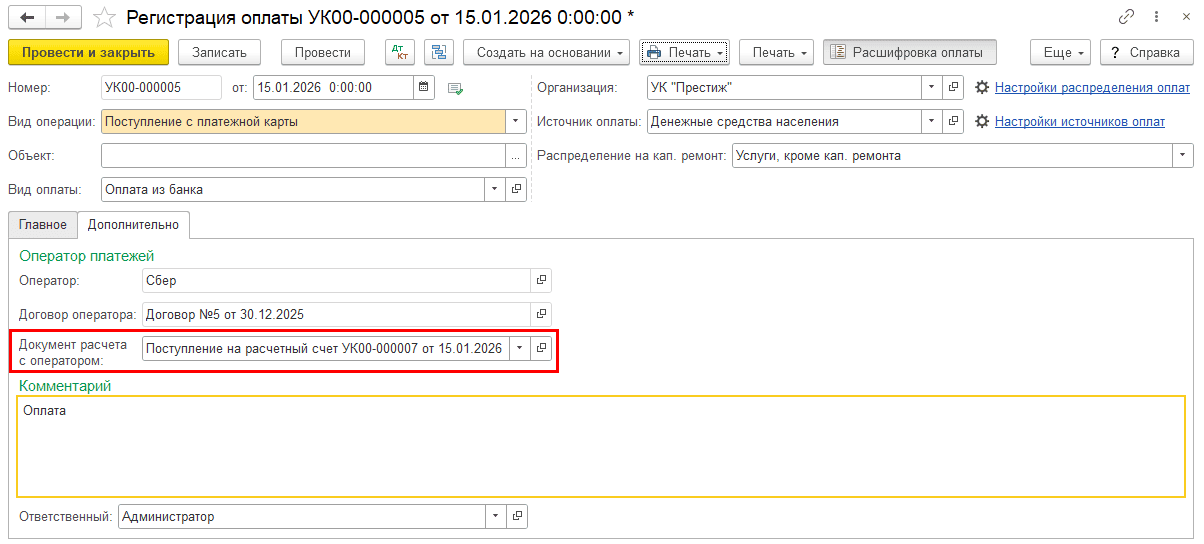Screen dimensions: 1204x544
Task: Show Дт/Кт accounting entries
Action: [x=400, y=52]
